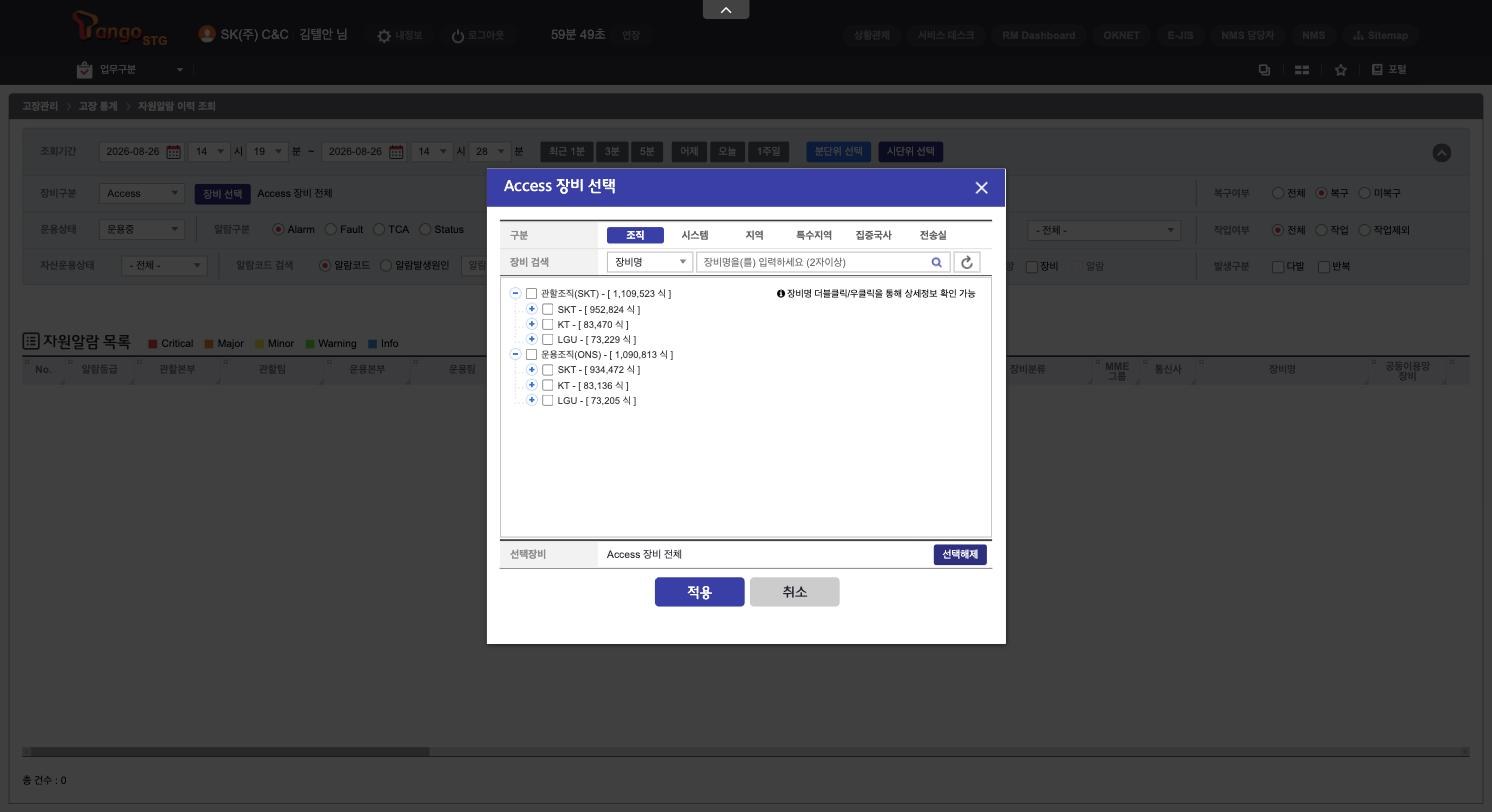Check the 관할조직(SKT) checkbox
The width and height of the screenshot is (1492, 812).
tap(531, 294)
